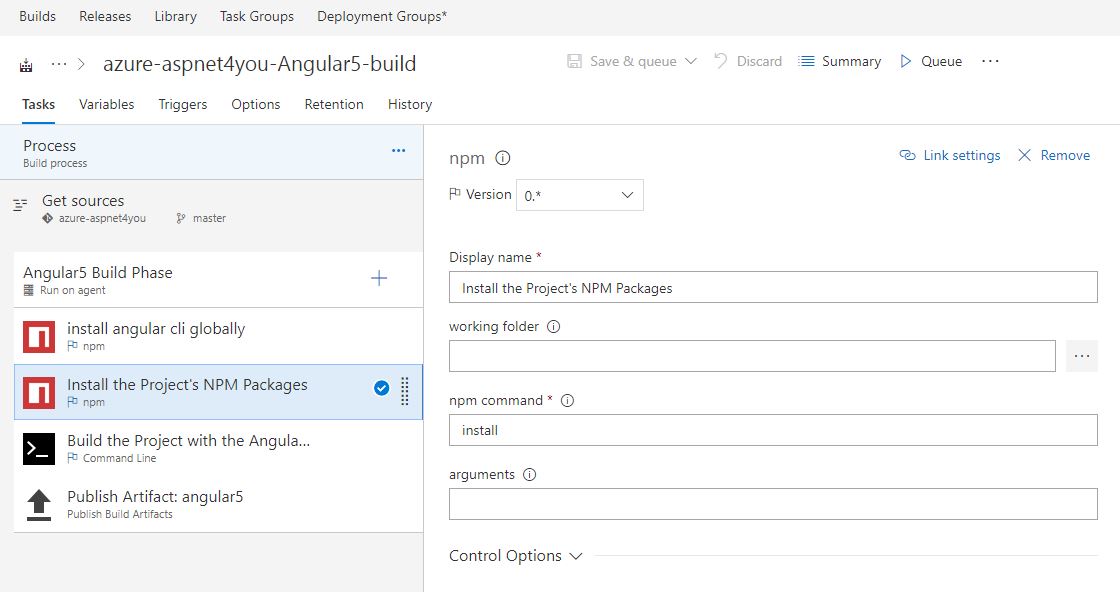The image size is (1120, 592).
Task: Switch to the Tasks tab
Action: [39, 104]
